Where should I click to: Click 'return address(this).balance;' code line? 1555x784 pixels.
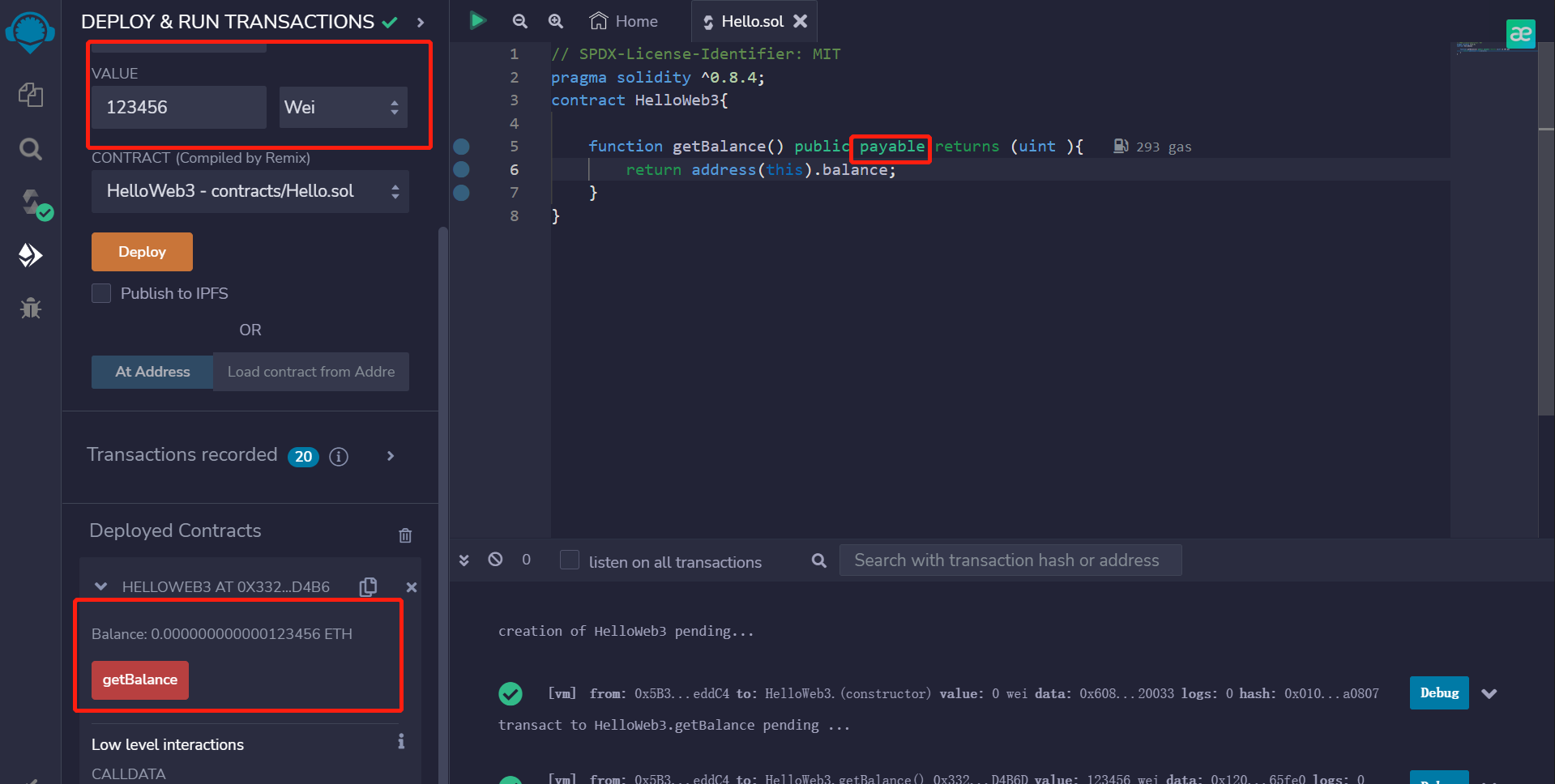[x=761, y=169]
